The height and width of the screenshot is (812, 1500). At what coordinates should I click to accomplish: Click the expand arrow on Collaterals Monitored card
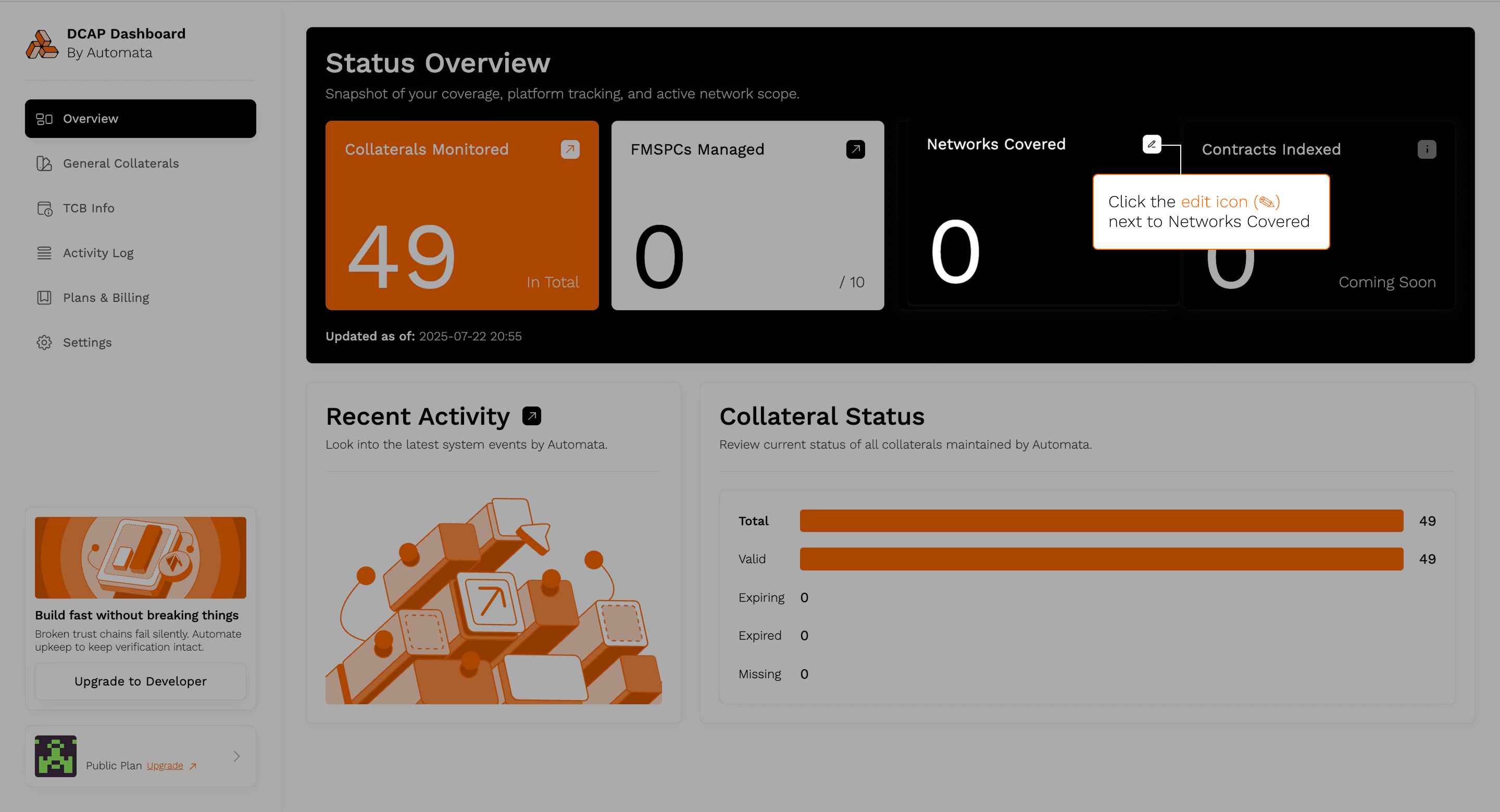pyautogui.click(x=569, y=149)
